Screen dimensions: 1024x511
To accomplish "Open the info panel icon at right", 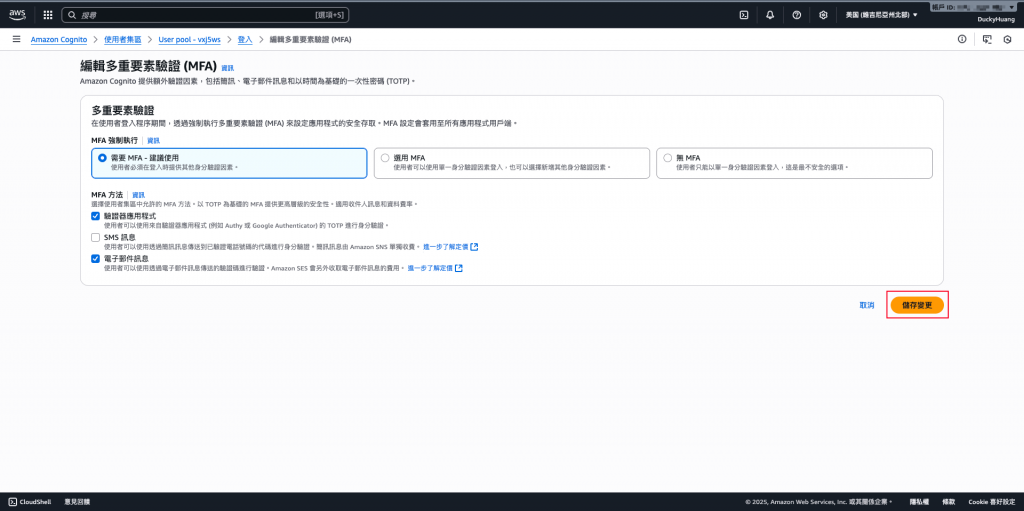I will coord(962,39).
